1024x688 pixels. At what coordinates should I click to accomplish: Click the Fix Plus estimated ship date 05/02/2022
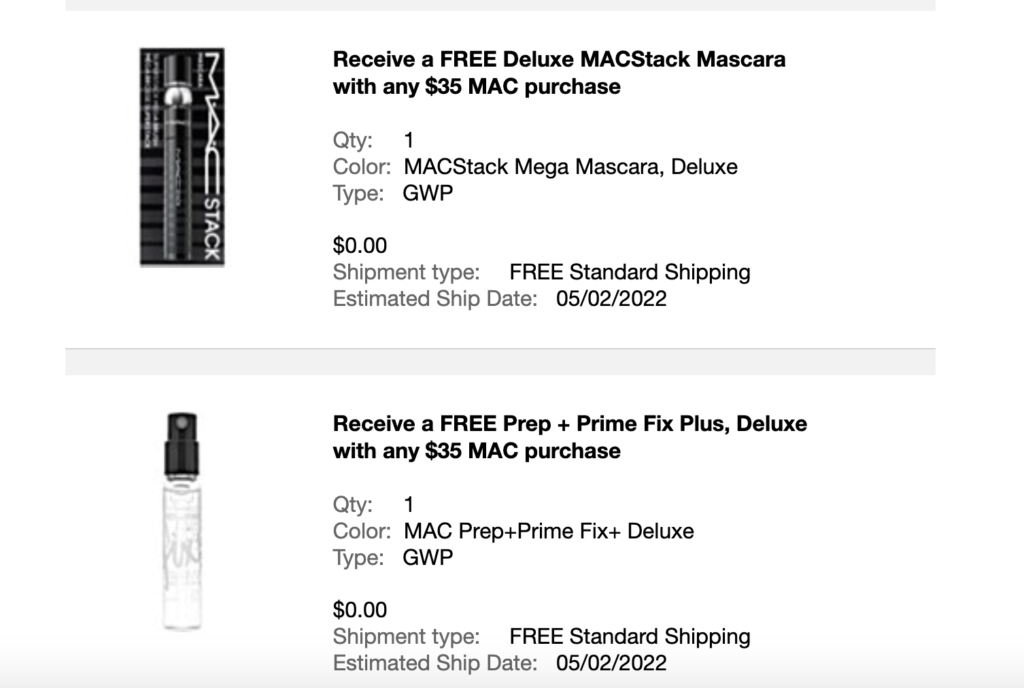[x=611, y=663]
